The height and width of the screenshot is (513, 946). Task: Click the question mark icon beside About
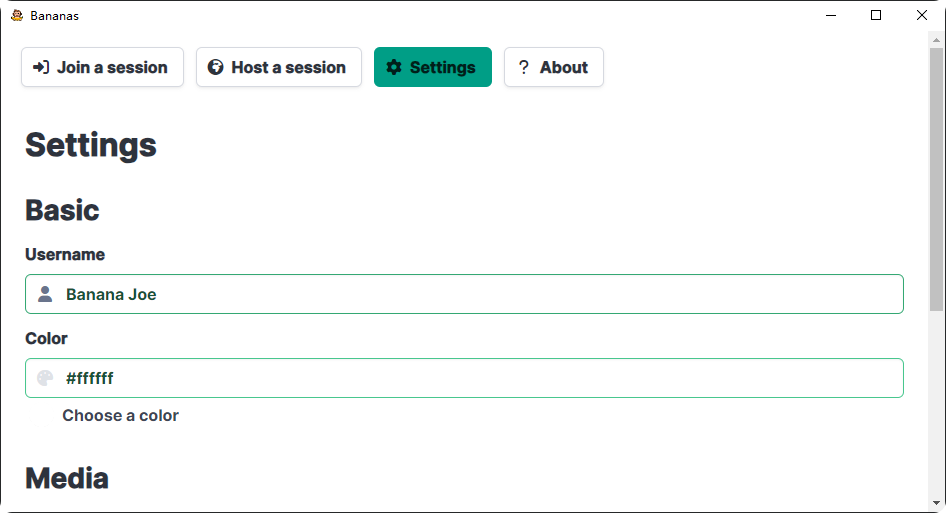tap(523, 67)
